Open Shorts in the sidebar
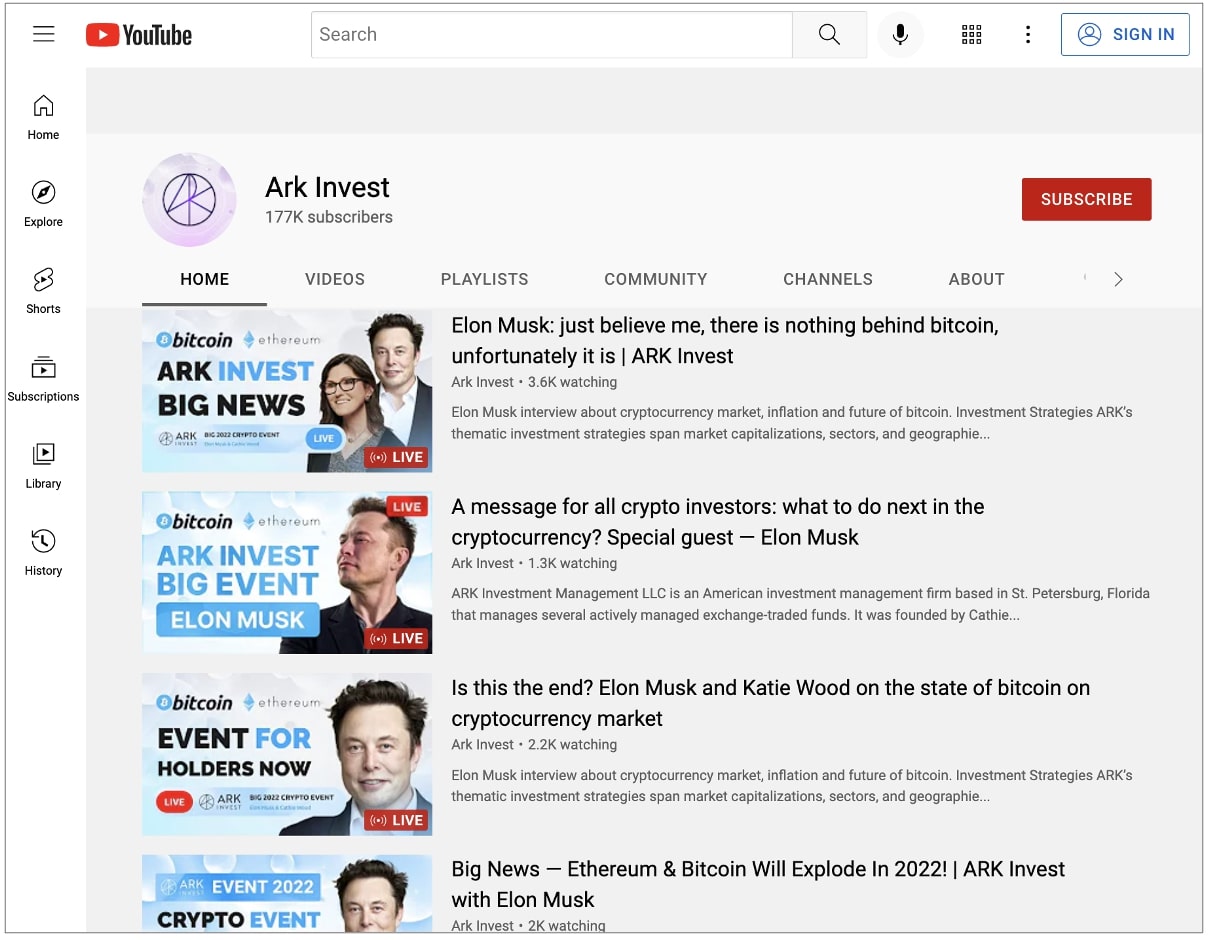The image size is (1210, 940). click(43, 291)
